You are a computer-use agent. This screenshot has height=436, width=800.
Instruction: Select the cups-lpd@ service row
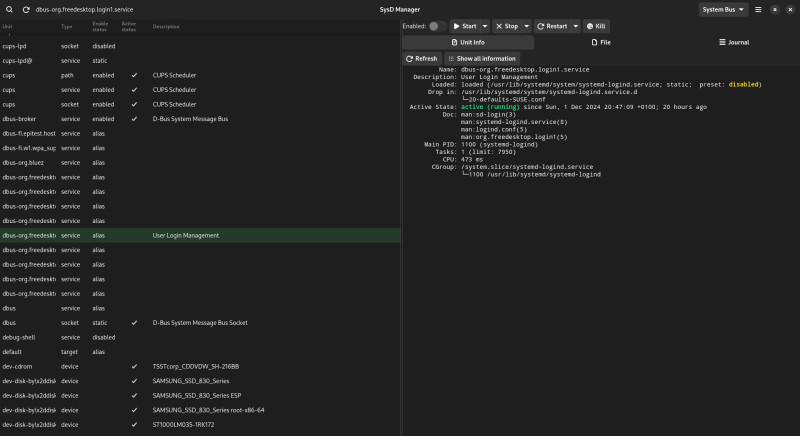(200, 61)
